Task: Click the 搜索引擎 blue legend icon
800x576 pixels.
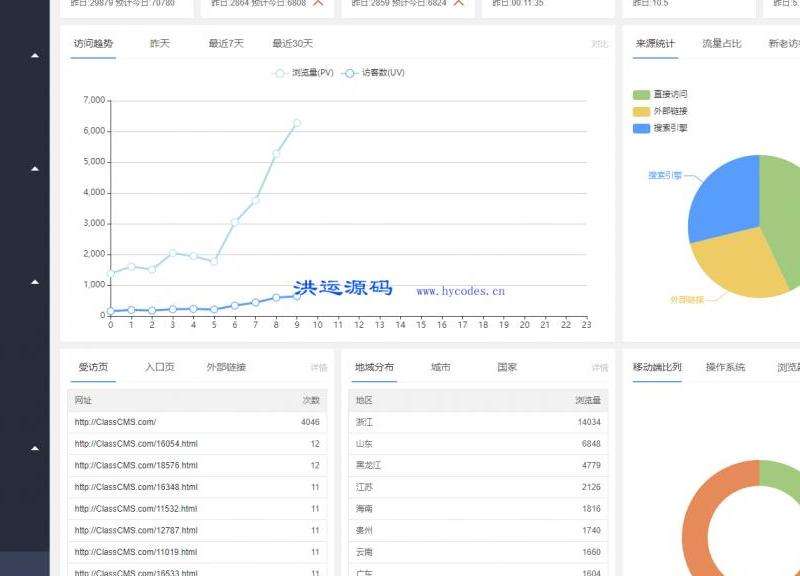Action: [x=641, y=128]
